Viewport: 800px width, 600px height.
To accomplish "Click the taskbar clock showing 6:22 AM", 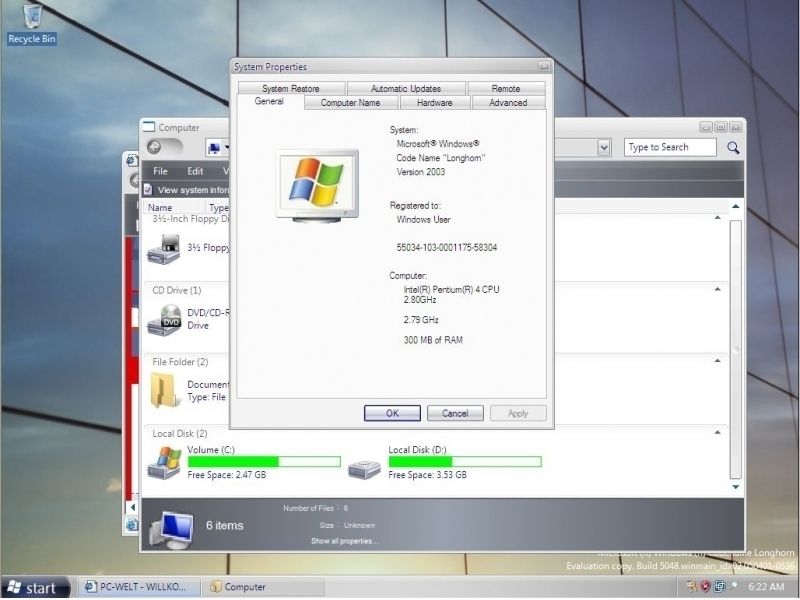I will pyautogui.click(x=766, y=587).
